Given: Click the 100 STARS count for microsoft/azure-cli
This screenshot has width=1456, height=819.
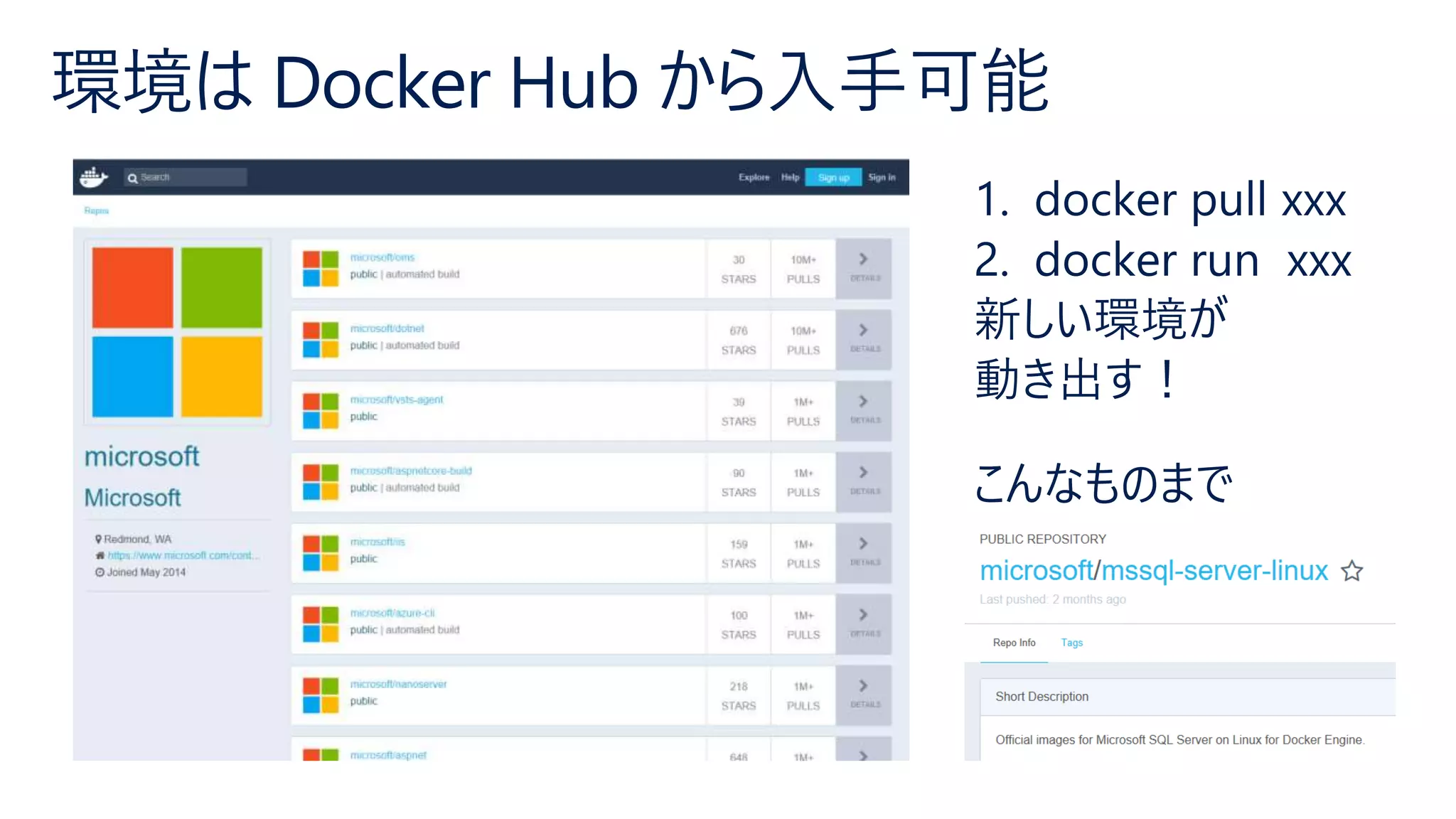Looking at the screenshot, I should 739,625.
